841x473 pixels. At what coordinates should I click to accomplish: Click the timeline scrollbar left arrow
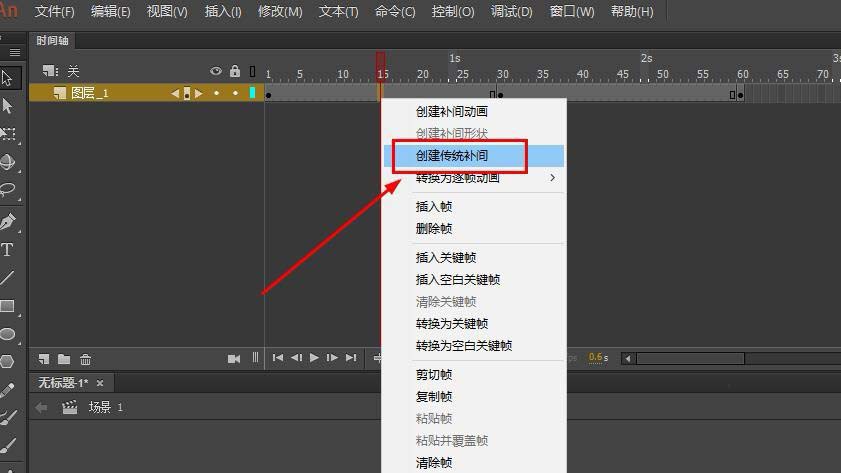628,358
